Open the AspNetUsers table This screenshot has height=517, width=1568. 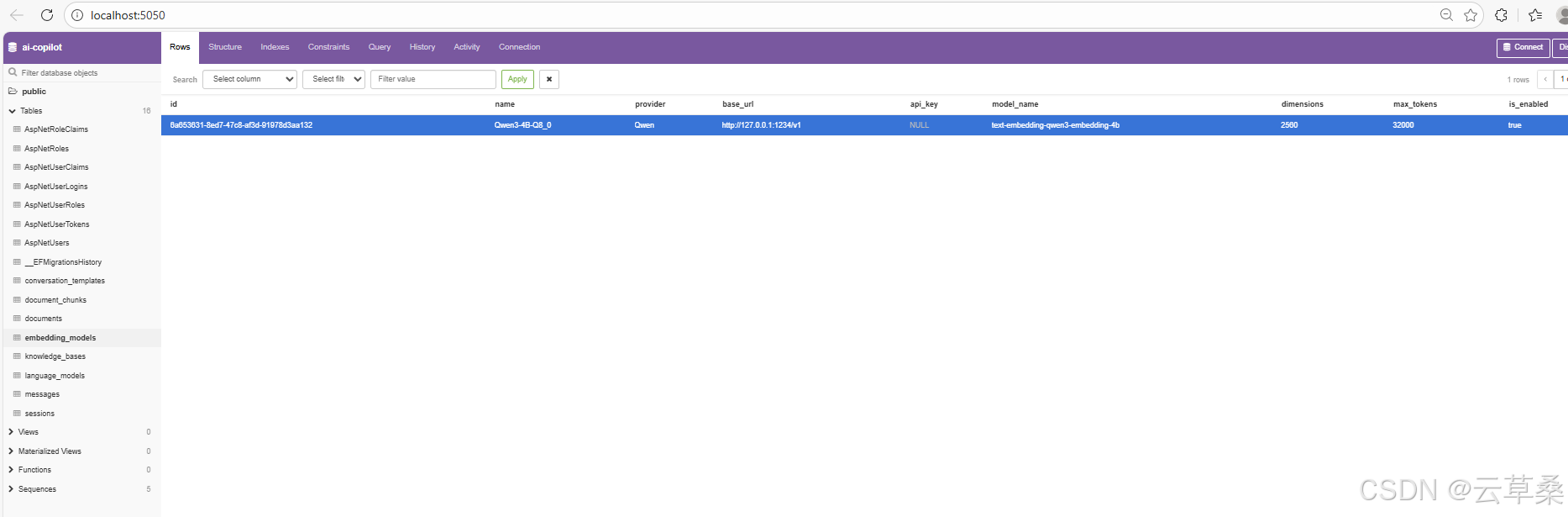pos(47,242)
